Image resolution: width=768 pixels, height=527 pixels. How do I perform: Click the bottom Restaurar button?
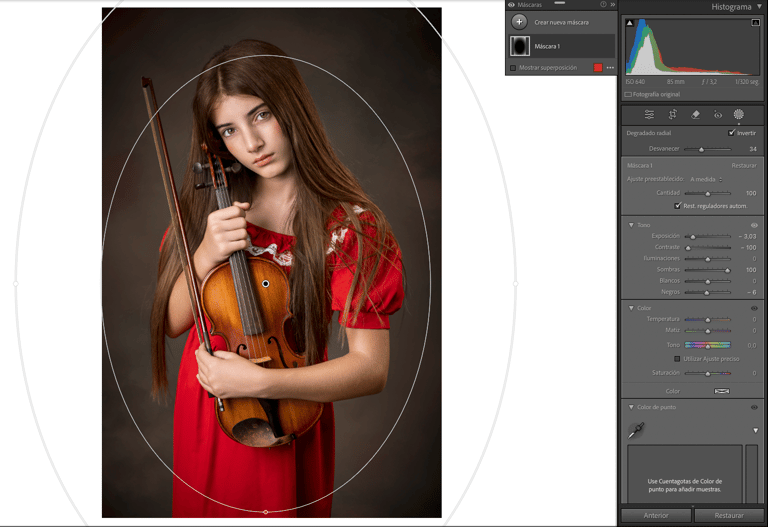pyautogui.click(x=729, y=515)
